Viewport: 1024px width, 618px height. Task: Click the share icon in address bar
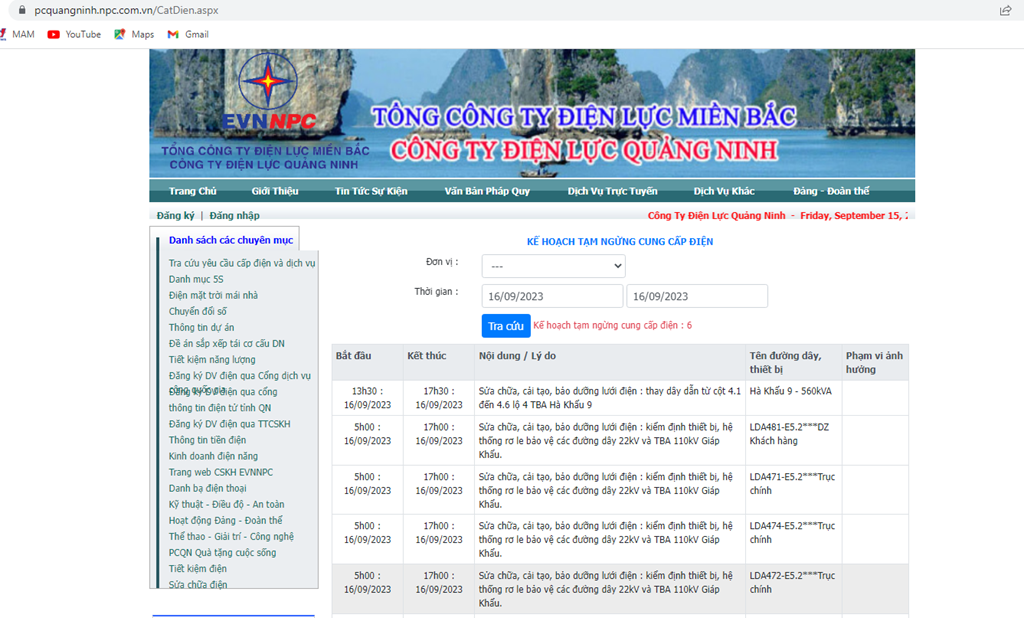click(1005, 10)
